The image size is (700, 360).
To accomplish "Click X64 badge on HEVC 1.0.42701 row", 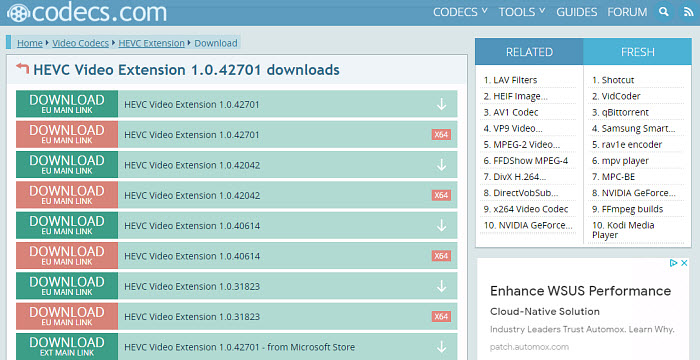I will [441, 134].
